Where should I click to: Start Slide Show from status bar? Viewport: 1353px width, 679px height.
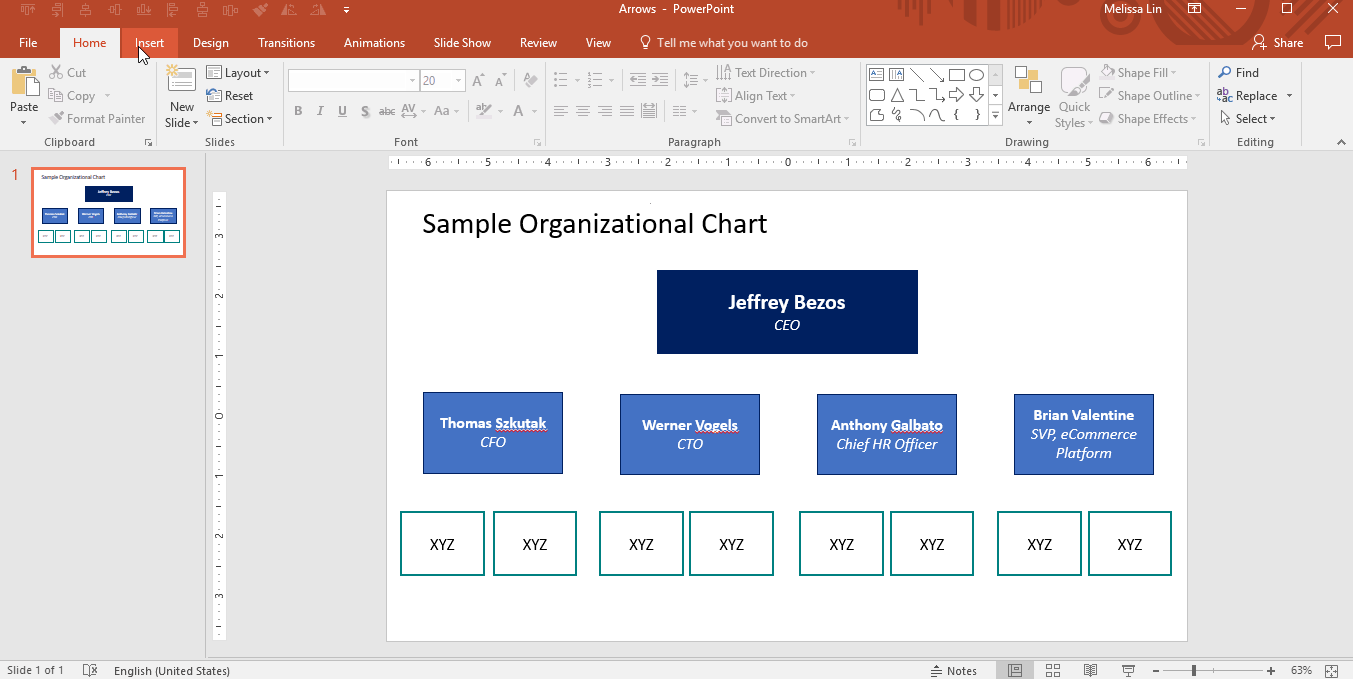point(1128,670)
